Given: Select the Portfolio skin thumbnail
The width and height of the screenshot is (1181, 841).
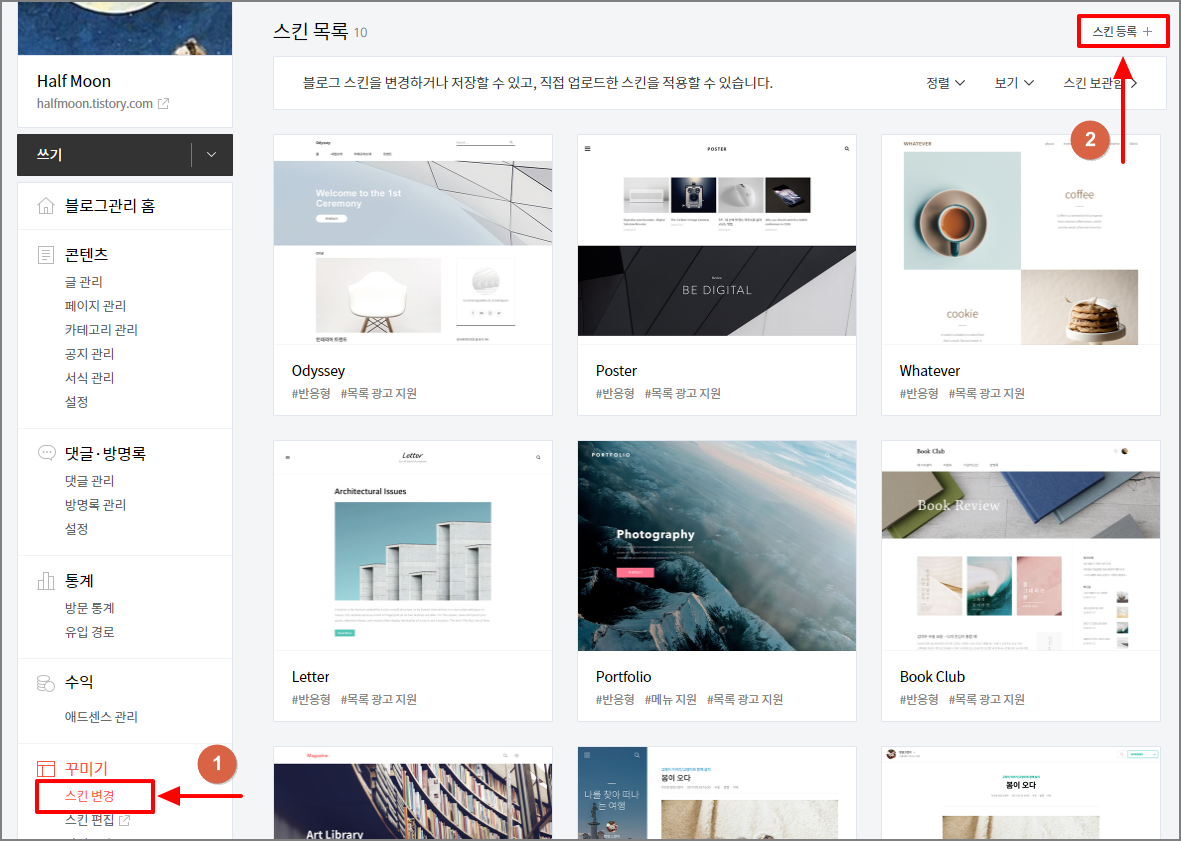Looking at the screenshot, I should tap(717, 546).
